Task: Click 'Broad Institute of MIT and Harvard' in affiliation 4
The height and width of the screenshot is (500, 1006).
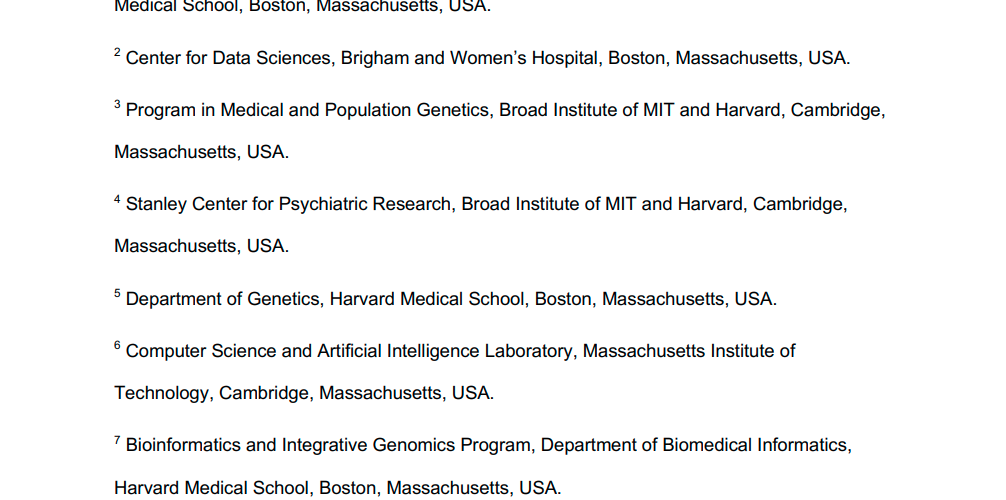Action: pyautogui.click(x=602, y=205)
